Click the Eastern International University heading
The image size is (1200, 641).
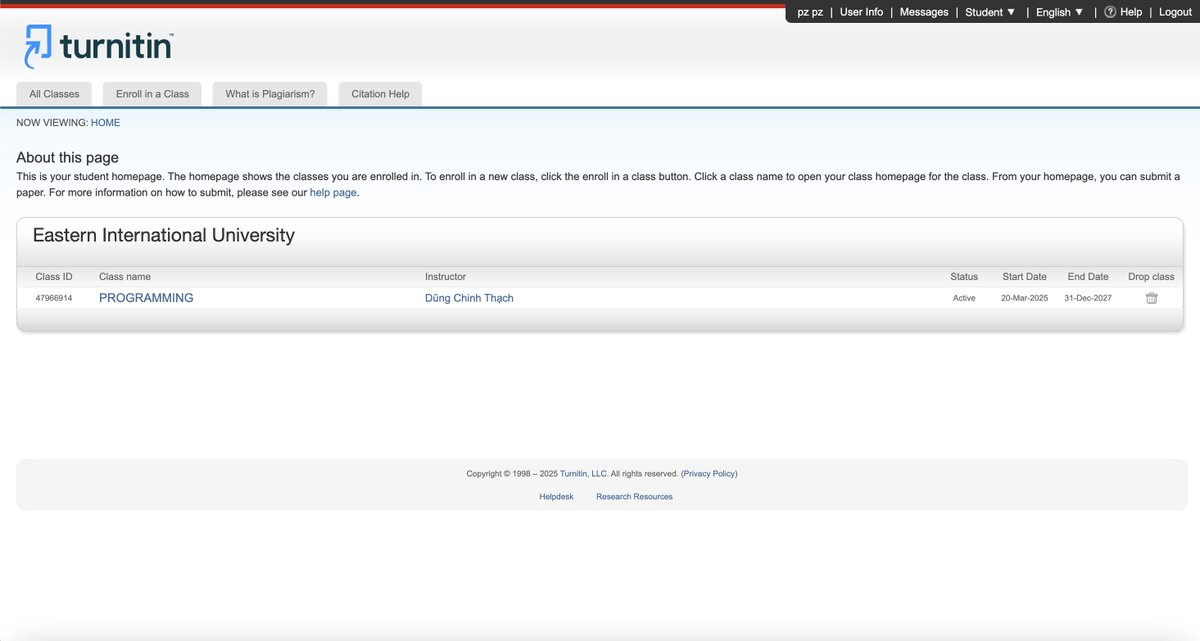pyautogui.click(x=164, y=236)
